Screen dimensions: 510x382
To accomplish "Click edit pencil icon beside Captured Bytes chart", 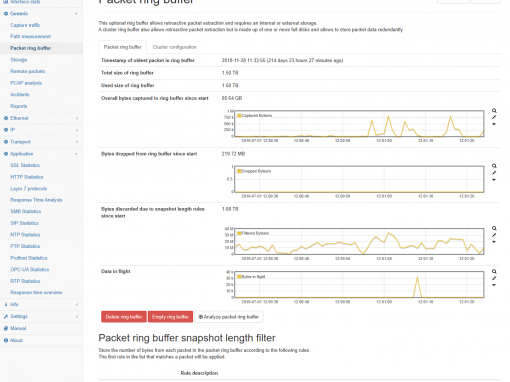I will [x=494, y=117].
